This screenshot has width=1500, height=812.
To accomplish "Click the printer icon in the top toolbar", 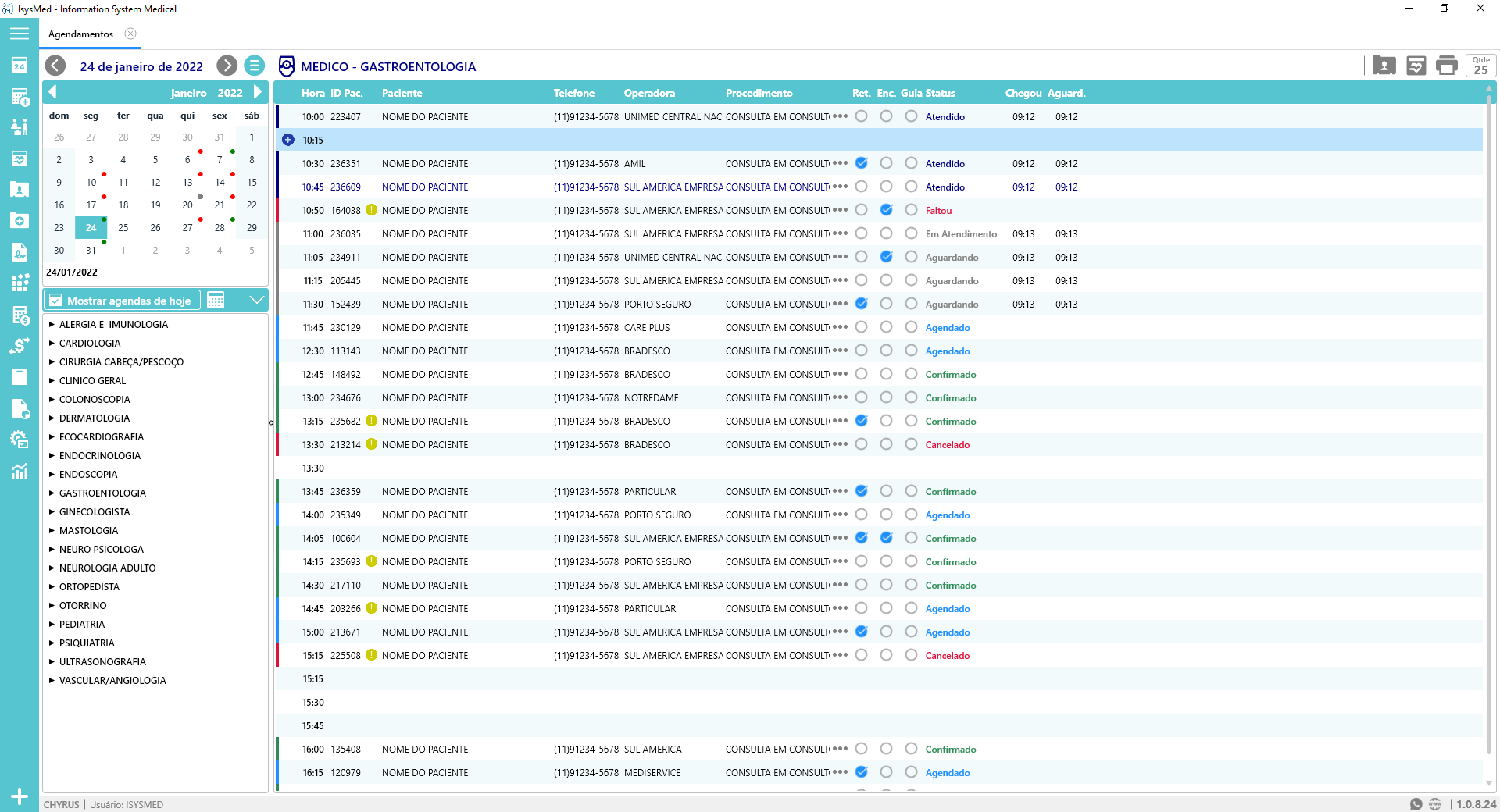I will click(1447, 66).
